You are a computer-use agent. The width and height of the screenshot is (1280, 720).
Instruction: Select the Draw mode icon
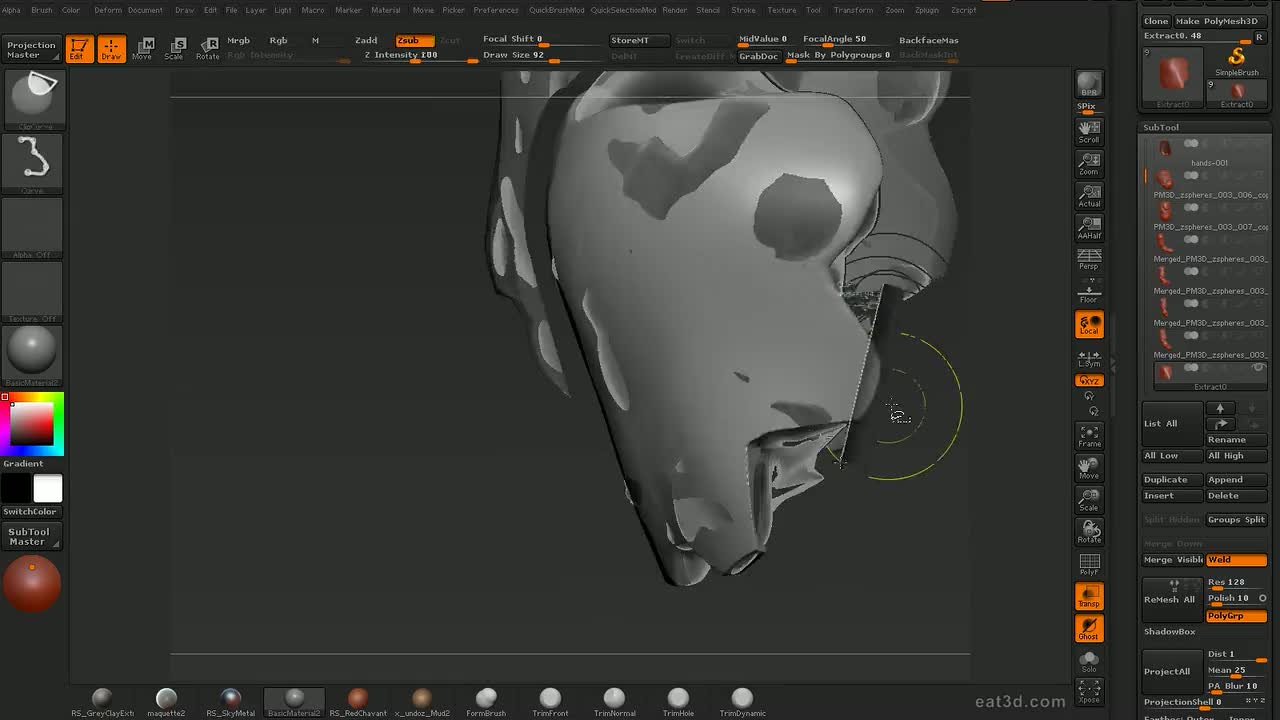[x=111, y=48]
